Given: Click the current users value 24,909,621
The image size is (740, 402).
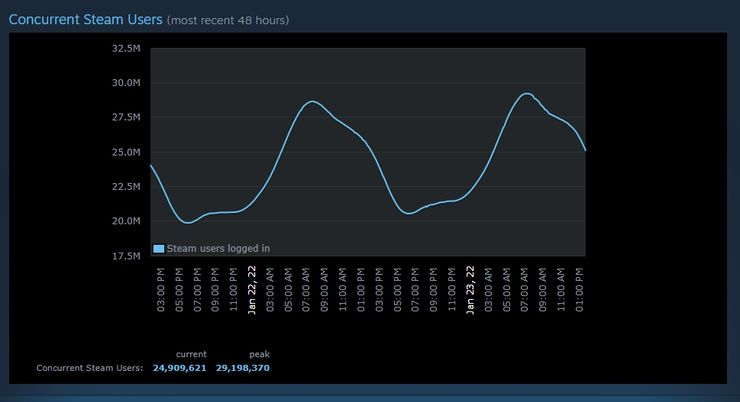Looking at the screenshot, I should [179, 368].
